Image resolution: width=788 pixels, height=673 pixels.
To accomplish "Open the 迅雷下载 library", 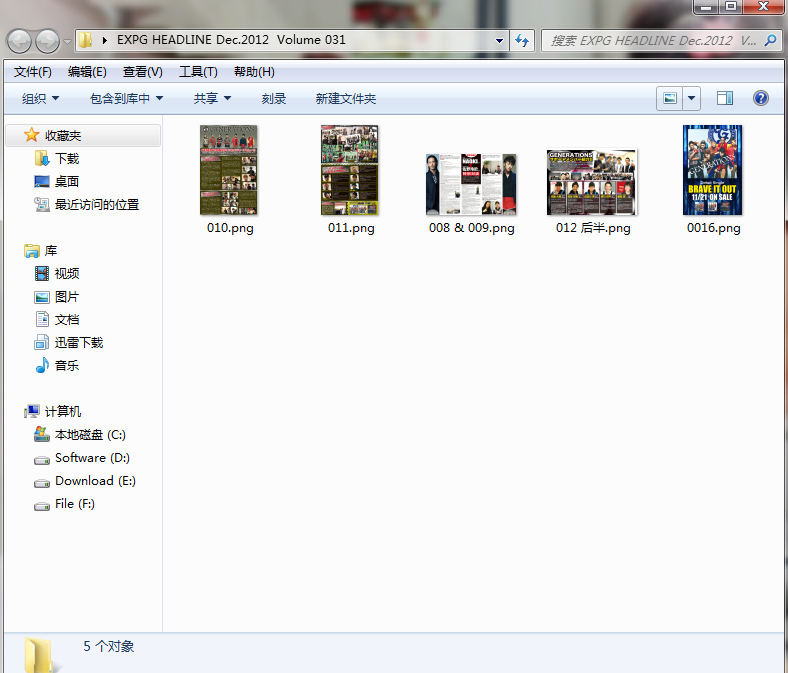I will coord(79,343).
